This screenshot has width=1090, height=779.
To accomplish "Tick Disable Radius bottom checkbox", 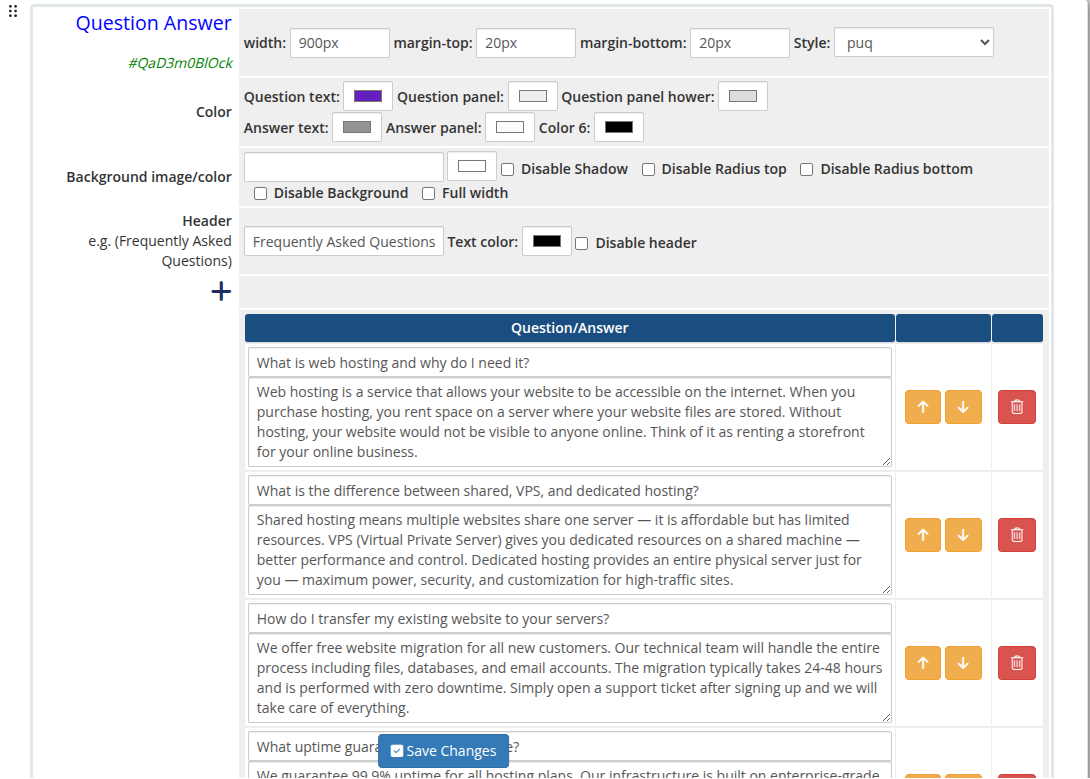I will coord(806,170).
